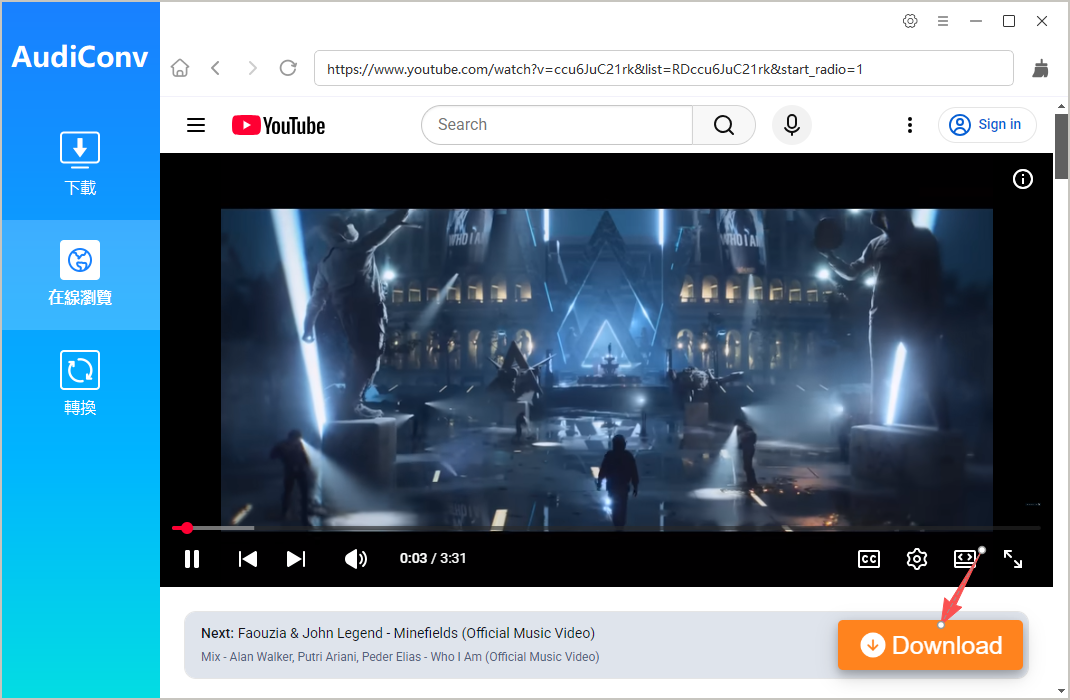1070x700 pixels.
Task: Click the page vertical scrollbar thumb
Action: coord(1061,146)
